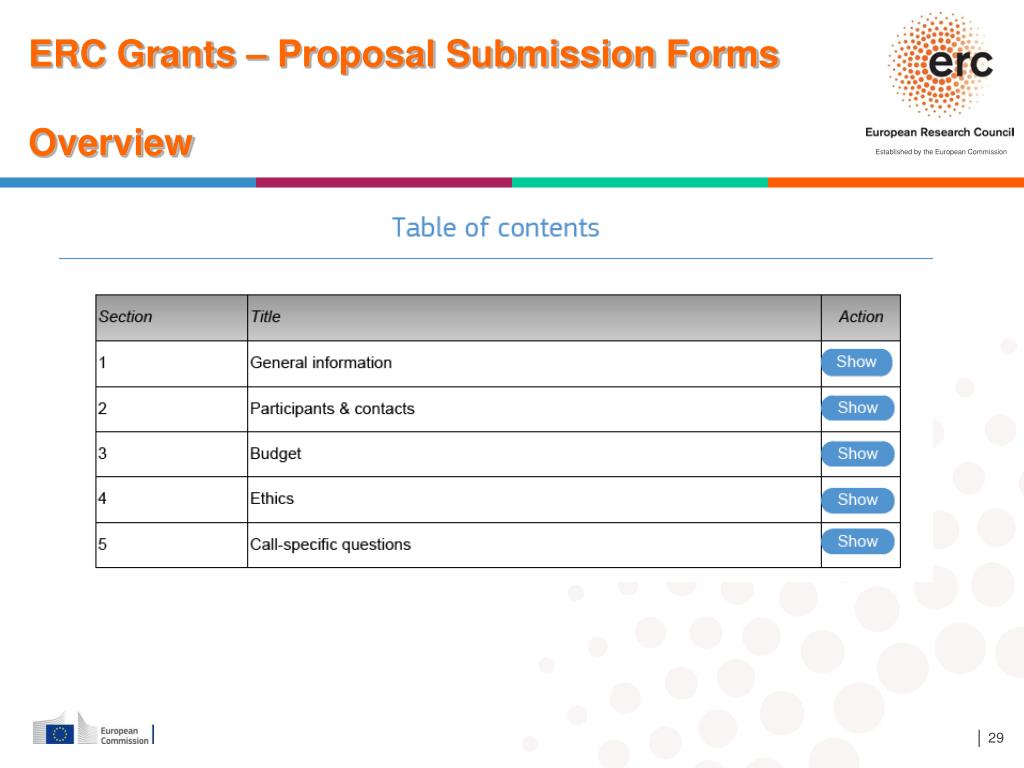The height and width of the screenshot is (768, 1024).
Task: Click the Table of contents heading
Action: point(495,228)
